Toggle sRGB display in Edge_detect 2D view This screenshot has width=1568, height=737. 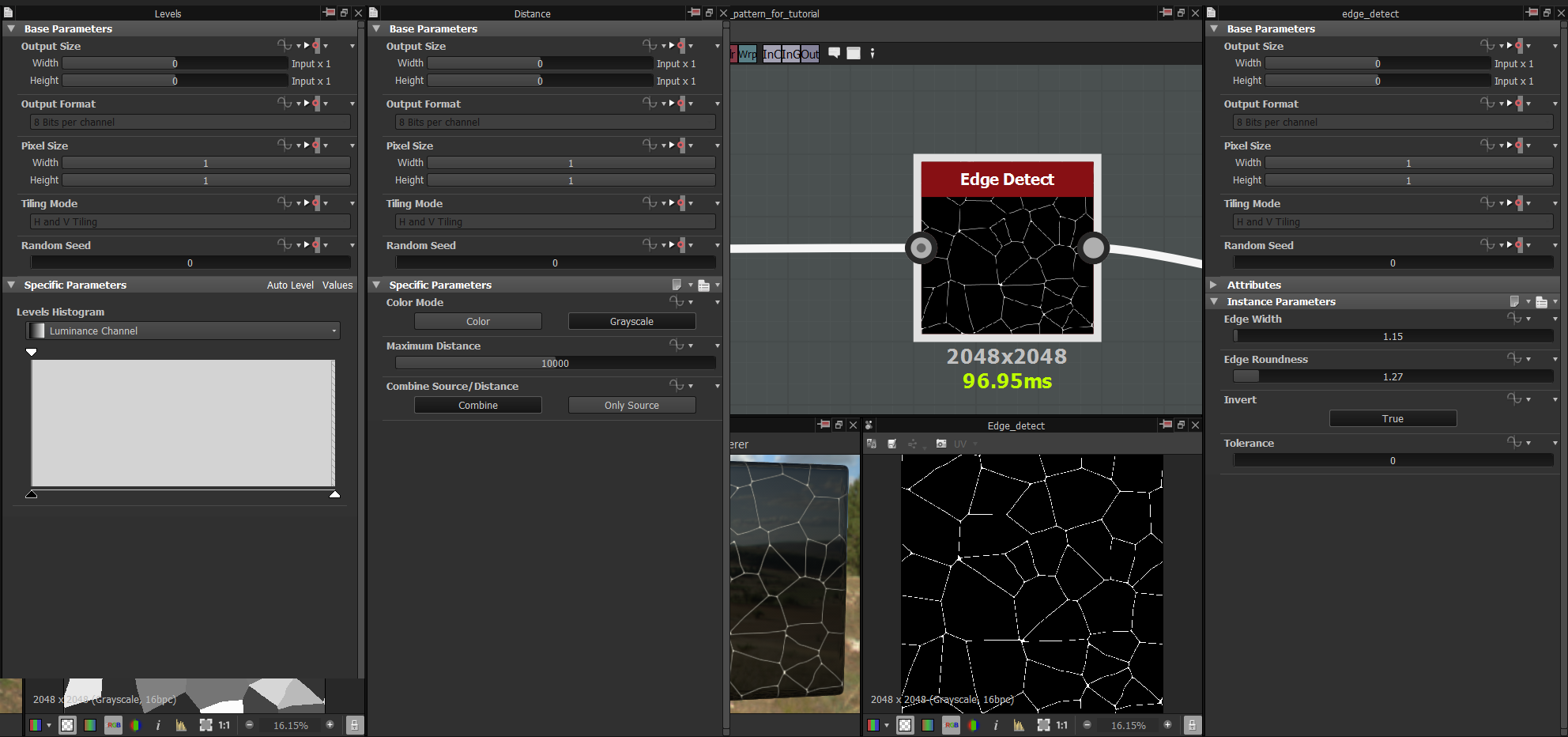pyautogui.click(x=951, y=725)
